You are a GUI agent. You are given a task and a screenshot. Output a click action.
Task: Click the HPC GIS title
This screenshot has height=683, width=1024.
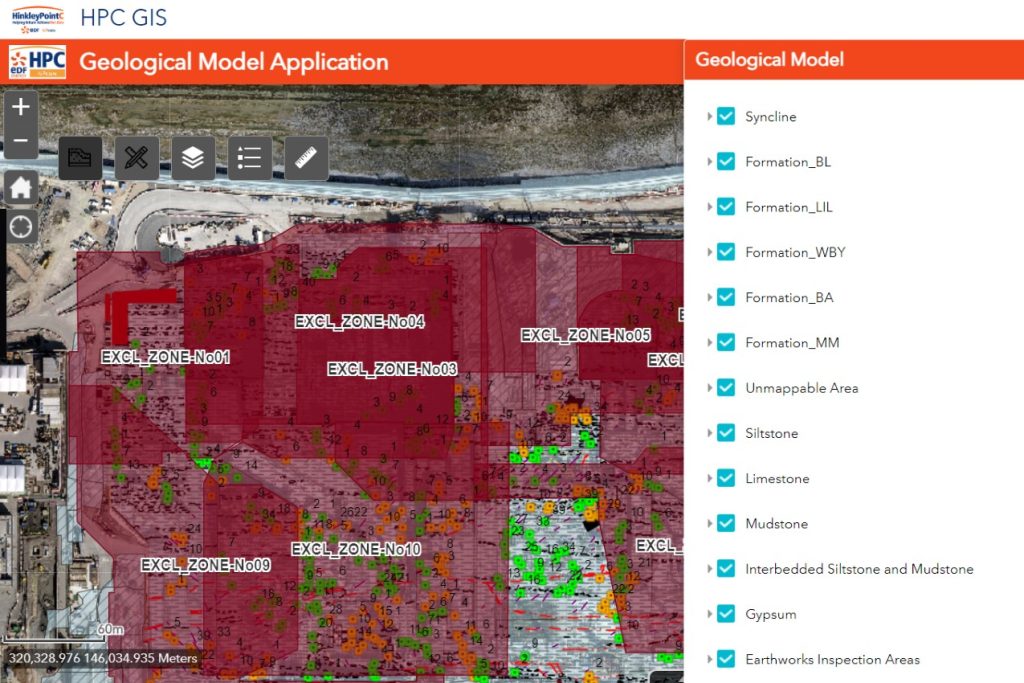pos(123,18)
